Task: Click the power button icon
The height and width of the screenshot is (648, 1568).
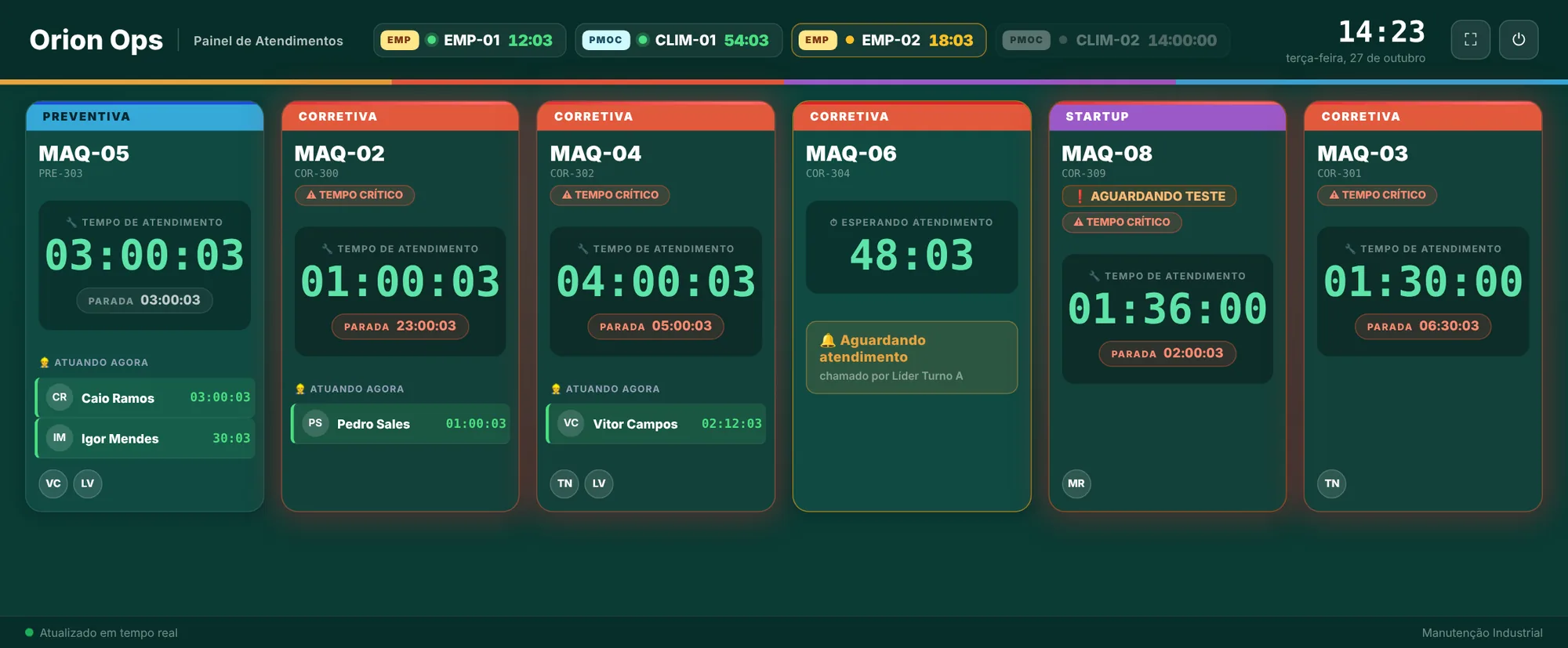Action: [x=1519, y=40]
